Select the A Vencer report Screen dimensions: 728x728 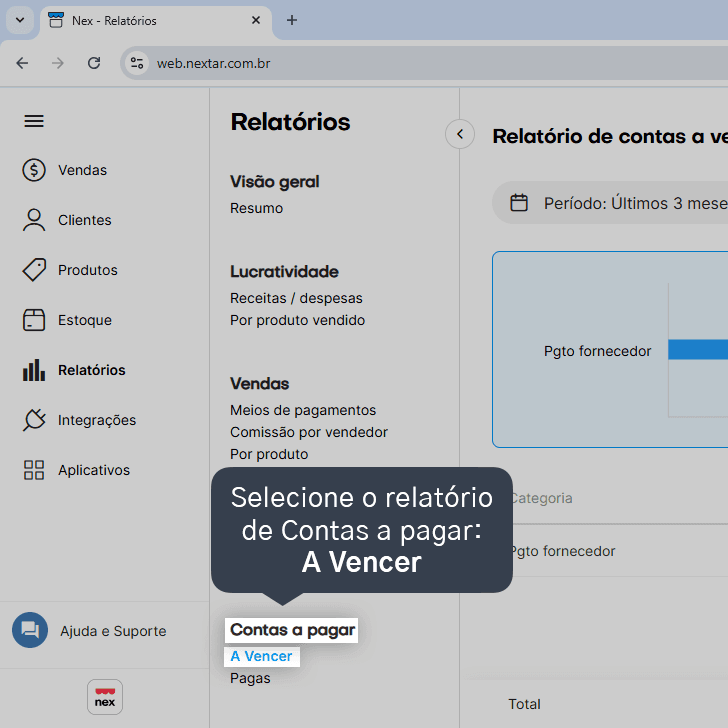[x=261, y=656]
